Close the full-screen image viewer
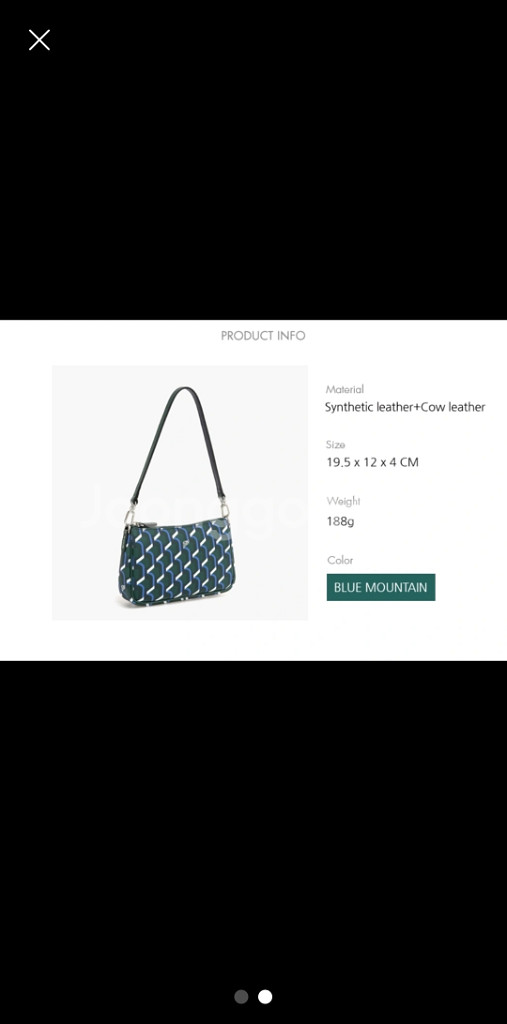Image resolution: width=507 pixels, height=1024 pixels. coord(39,40)
